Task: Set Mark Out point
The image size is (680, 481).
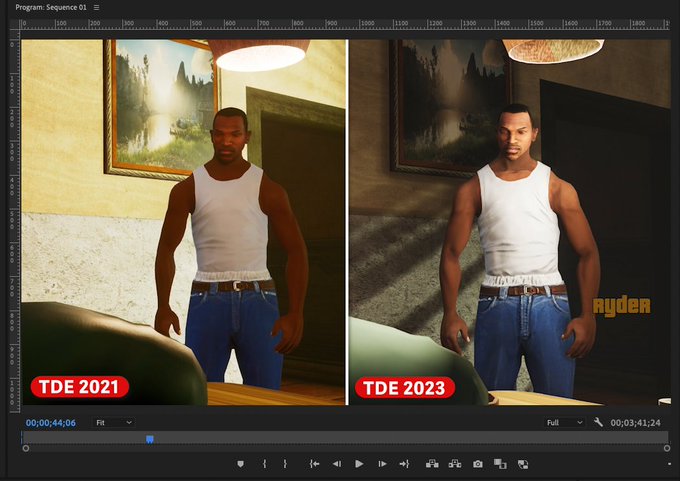Action: (285, 464)
